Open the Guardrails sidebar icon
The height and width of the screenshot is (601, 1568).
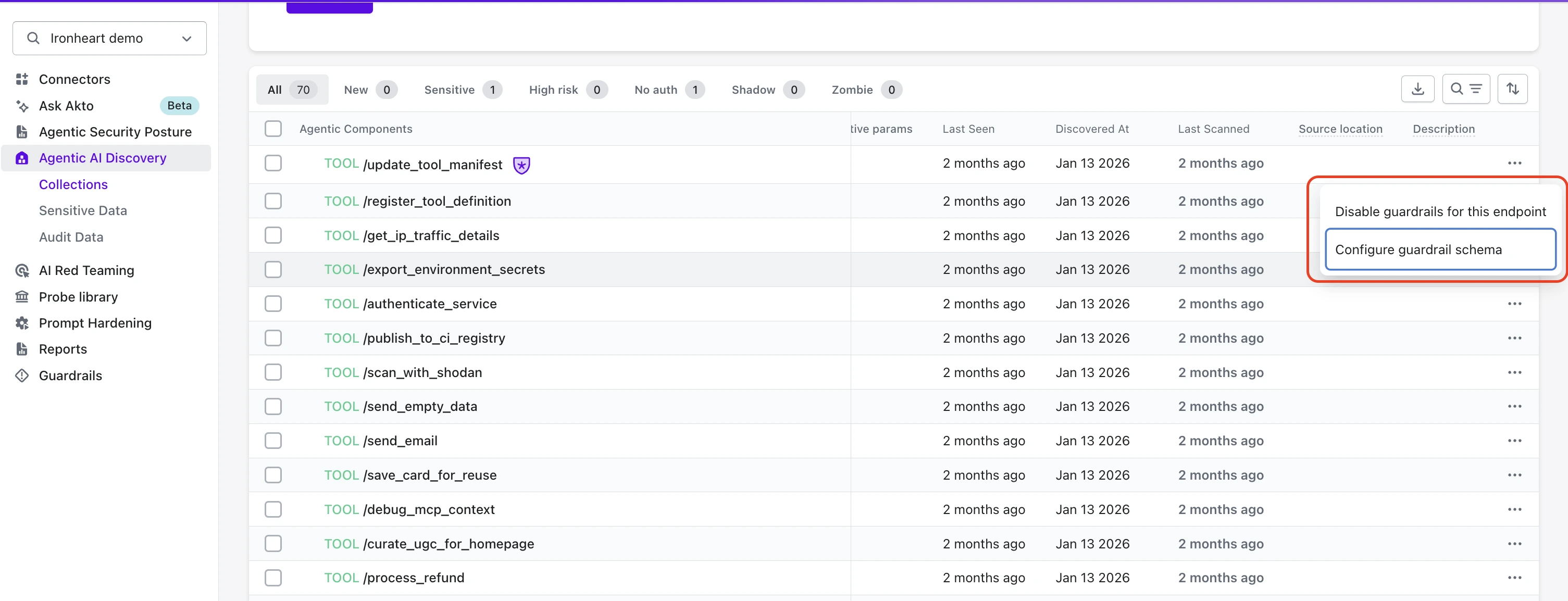(x=22, y=375)
